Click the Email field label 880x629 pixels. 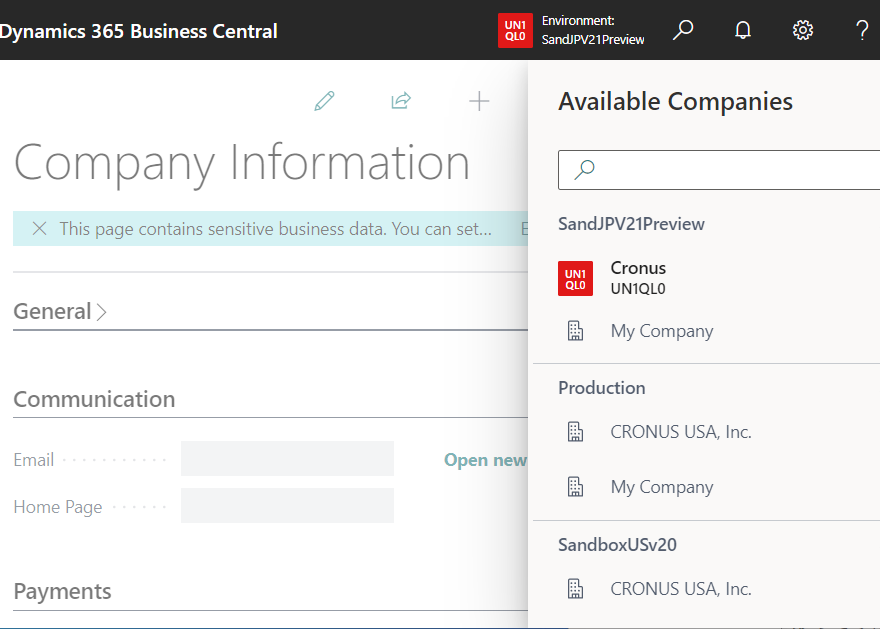point(34,460)
